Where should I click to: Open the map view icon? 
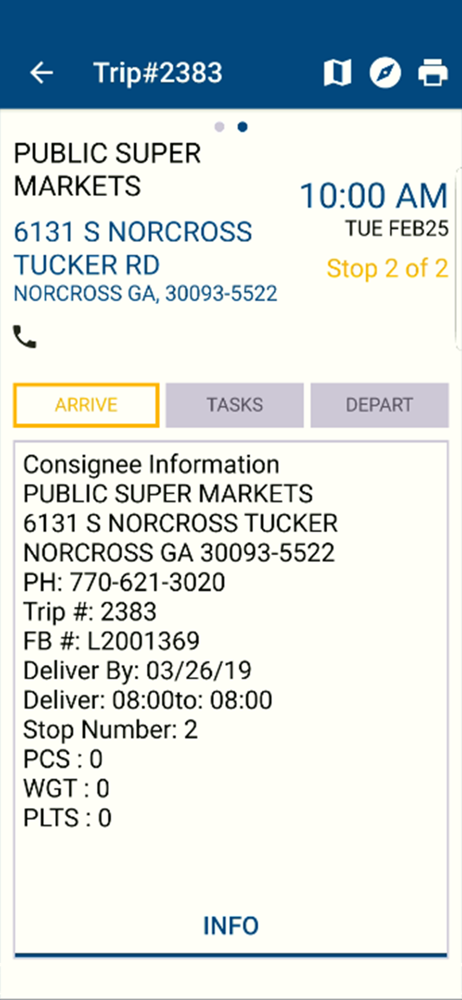[x=337, y=73]
